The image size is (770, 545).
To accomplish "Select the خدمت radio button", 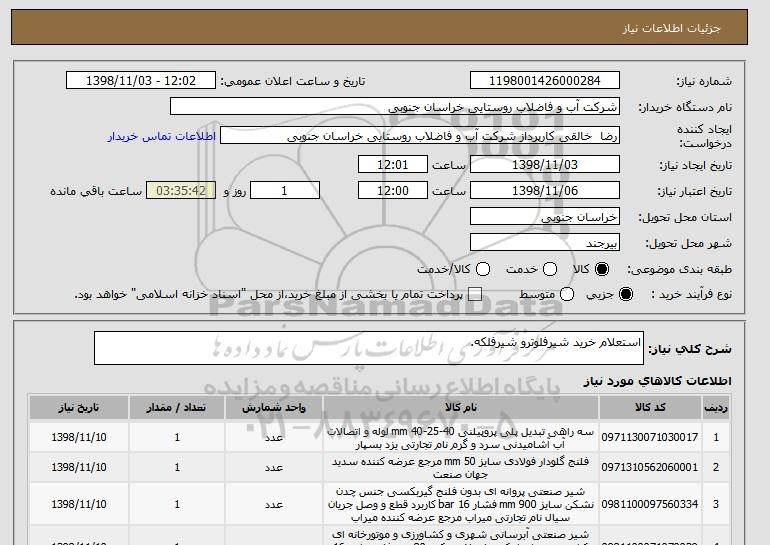I will (x=550, y=269).
